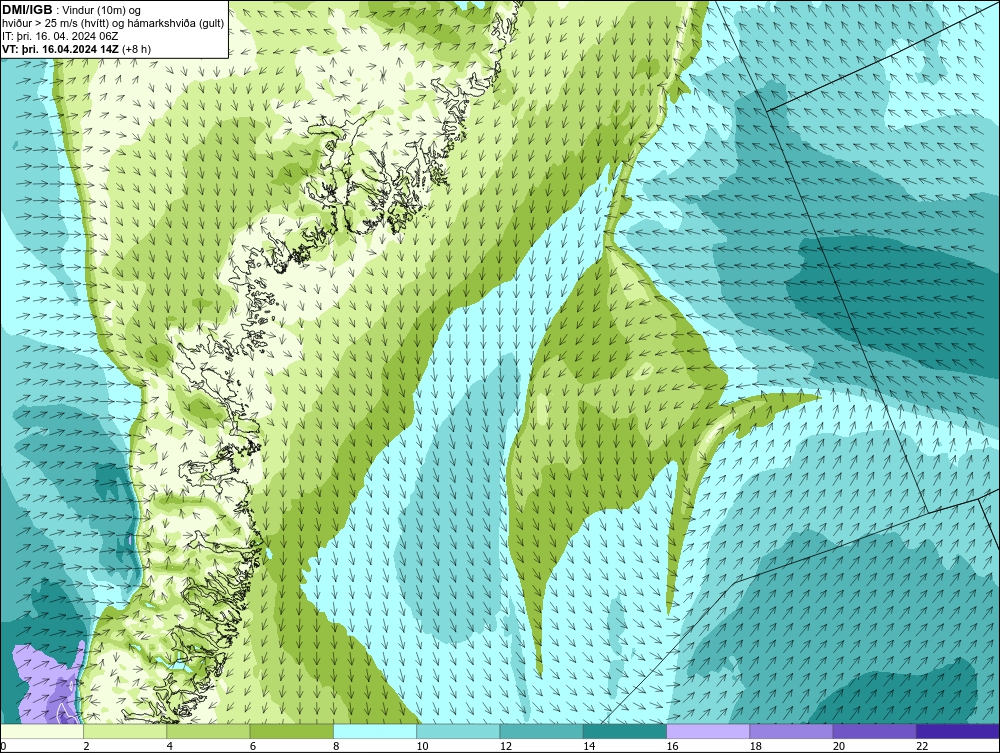Image resolution: width=1000 pixels, height=753 pixels.
Task: Choose the pale teal 10–12 m/s legend swatch
Action: (x=459, y=731)
